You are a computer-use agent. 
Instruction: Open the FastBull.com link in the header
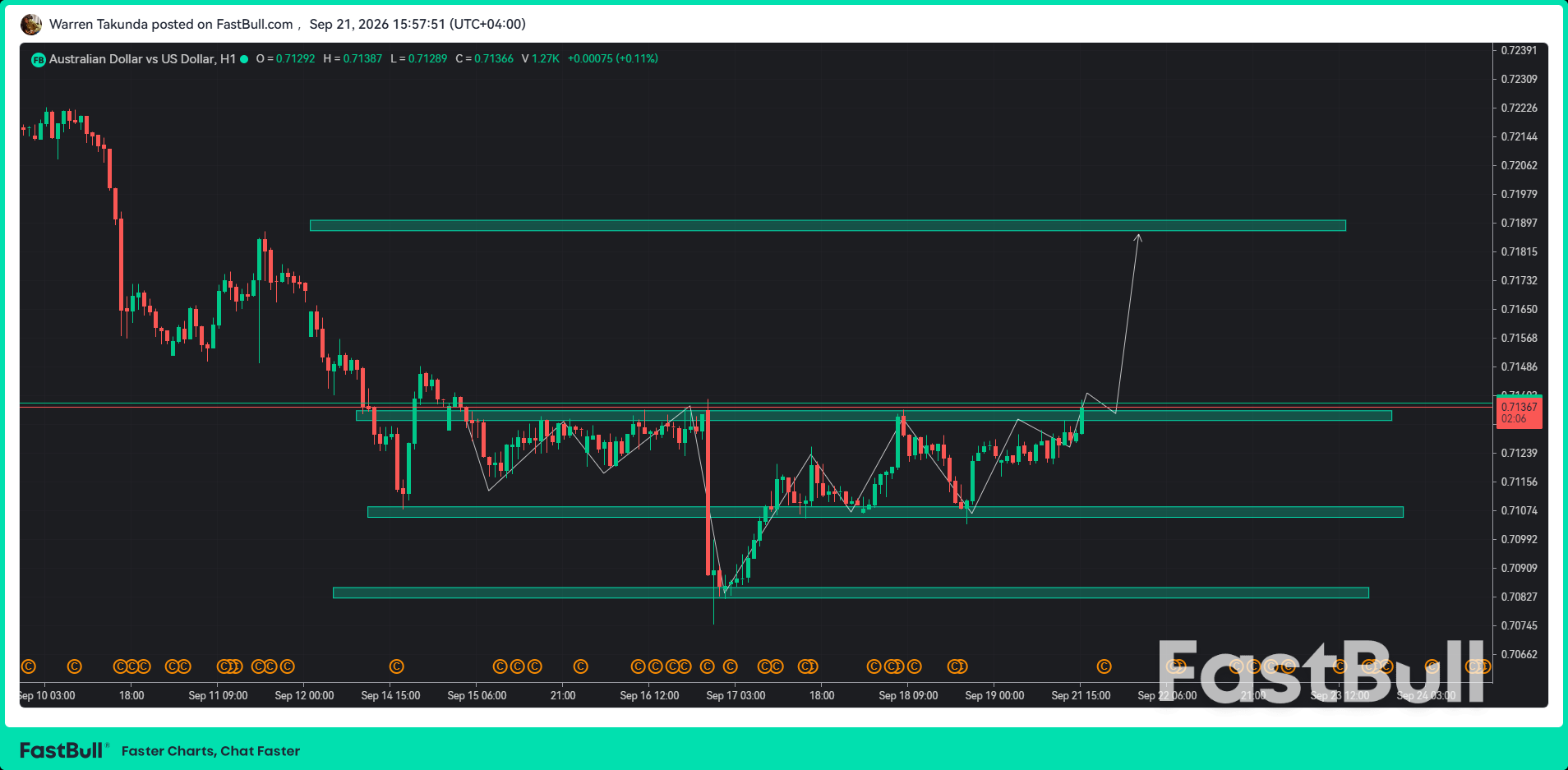point(255,25)
